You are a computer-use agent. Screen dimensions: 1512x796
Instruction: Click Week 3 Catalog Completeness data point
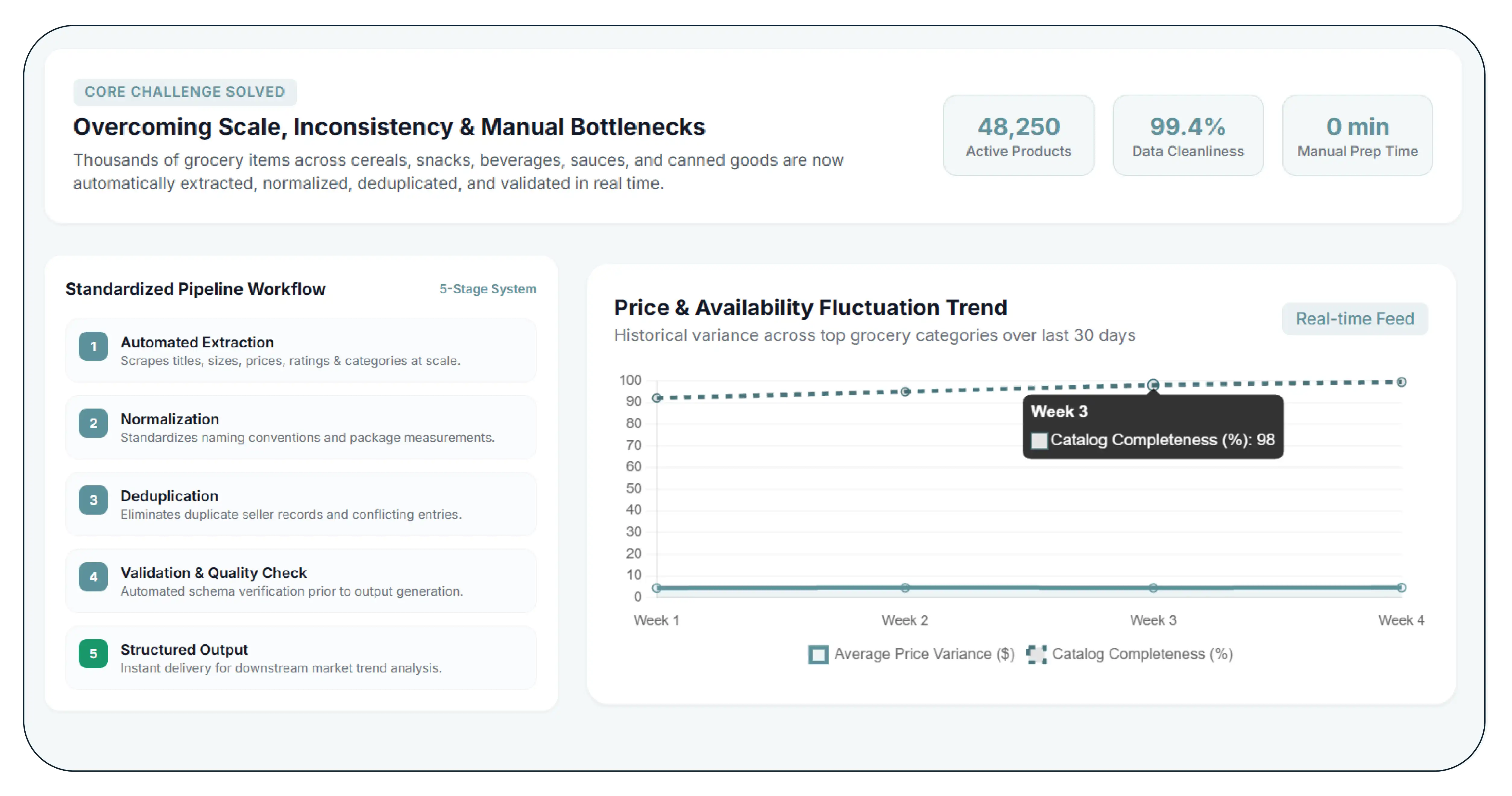click(x=1153, y=385)
